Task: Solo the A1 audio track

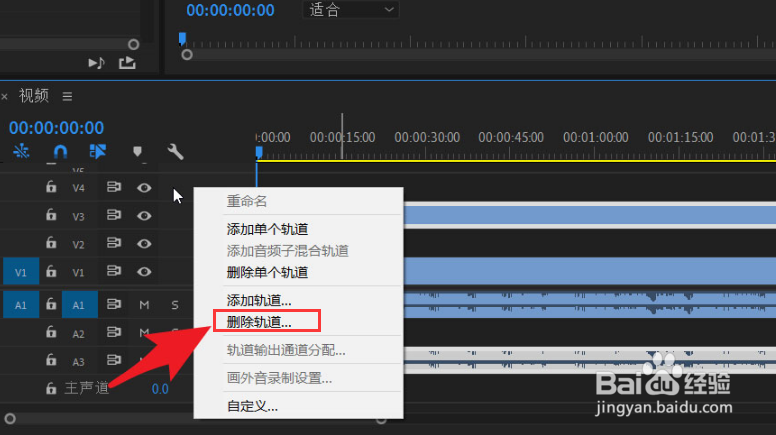Action: click(175, 305)
